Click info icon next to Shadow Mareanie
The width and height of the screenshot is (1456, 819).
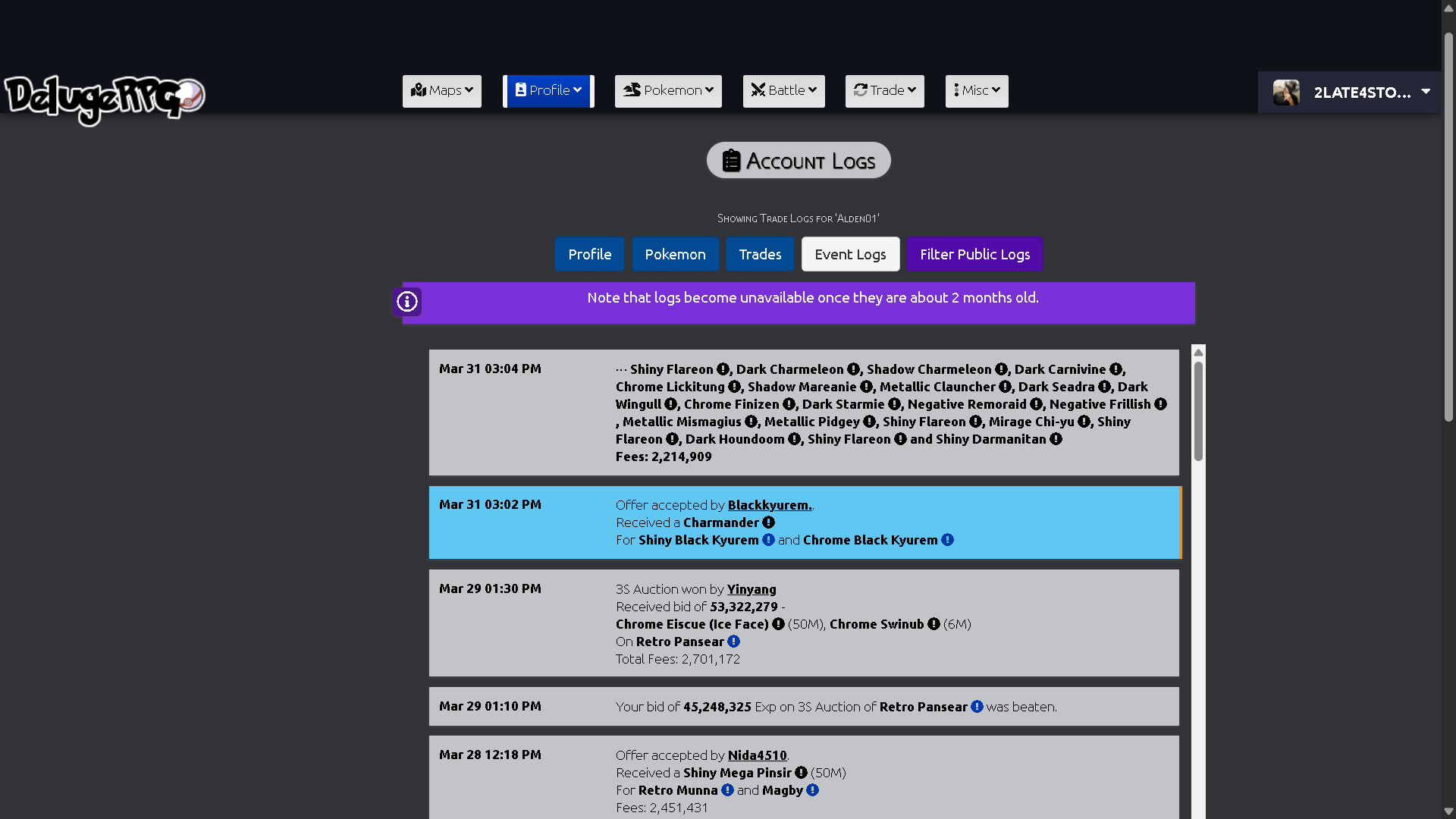click(x=866, y=387)
